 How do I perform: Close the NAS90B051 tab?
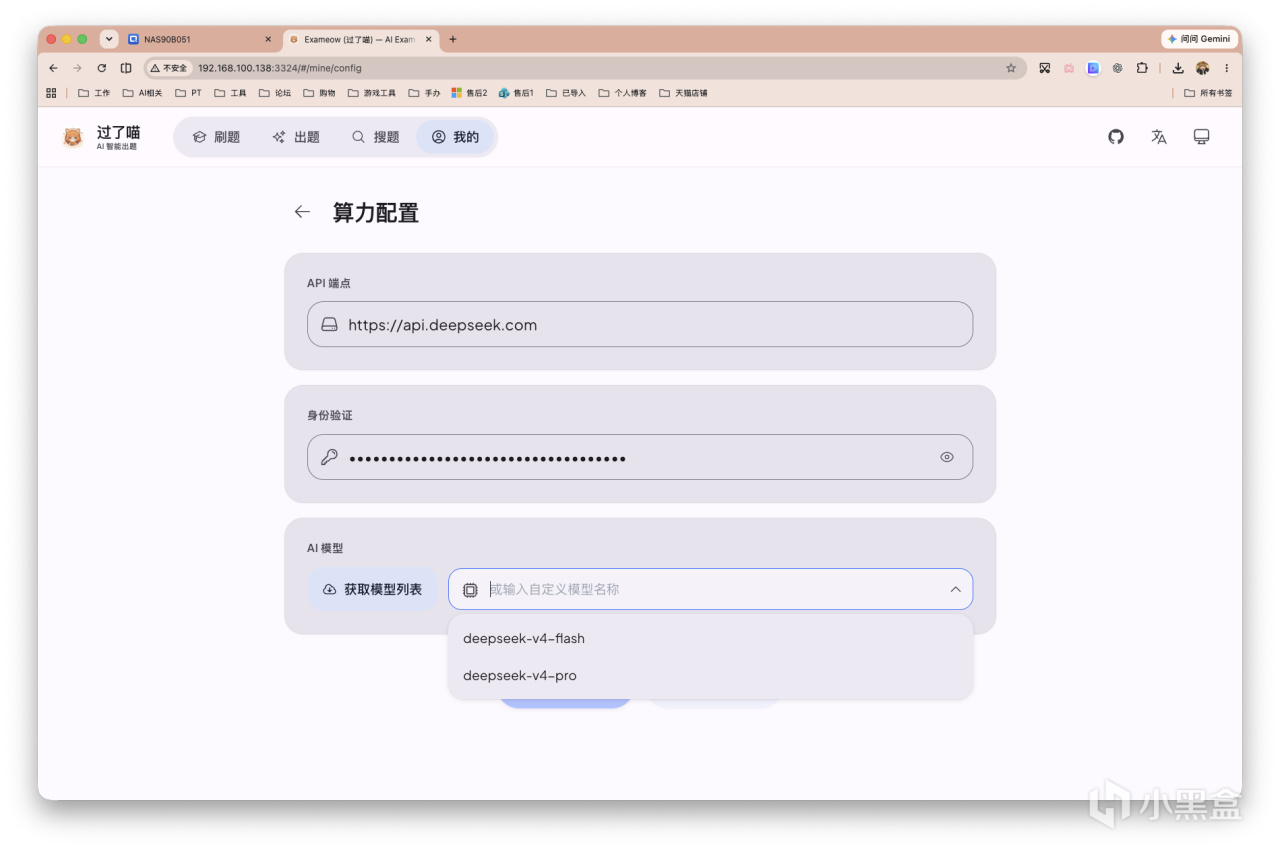point(268,39)
